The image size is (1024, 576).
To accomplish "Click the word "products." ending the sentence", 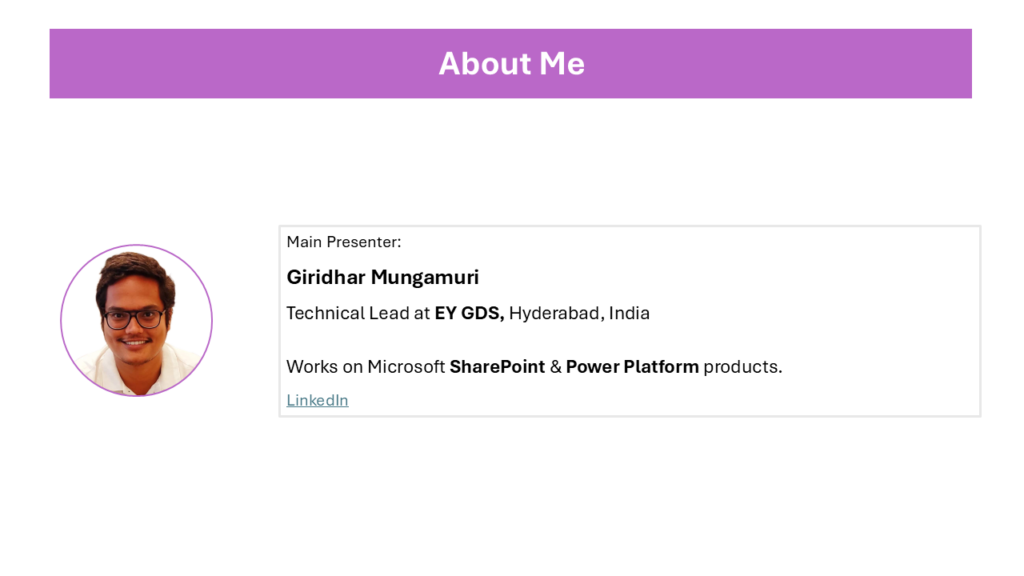I will [x=742, y=367].
